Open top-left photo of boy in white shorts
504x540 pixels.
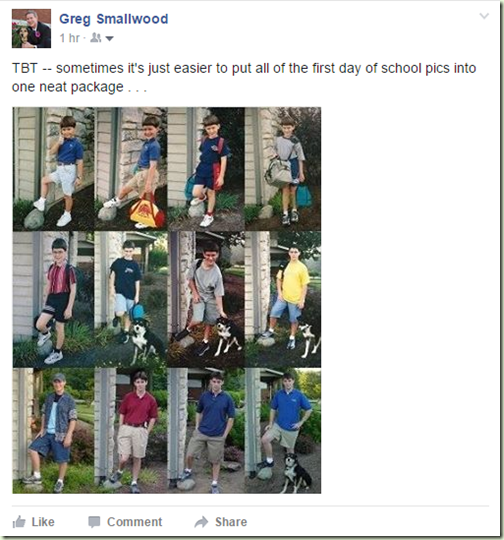53,169
